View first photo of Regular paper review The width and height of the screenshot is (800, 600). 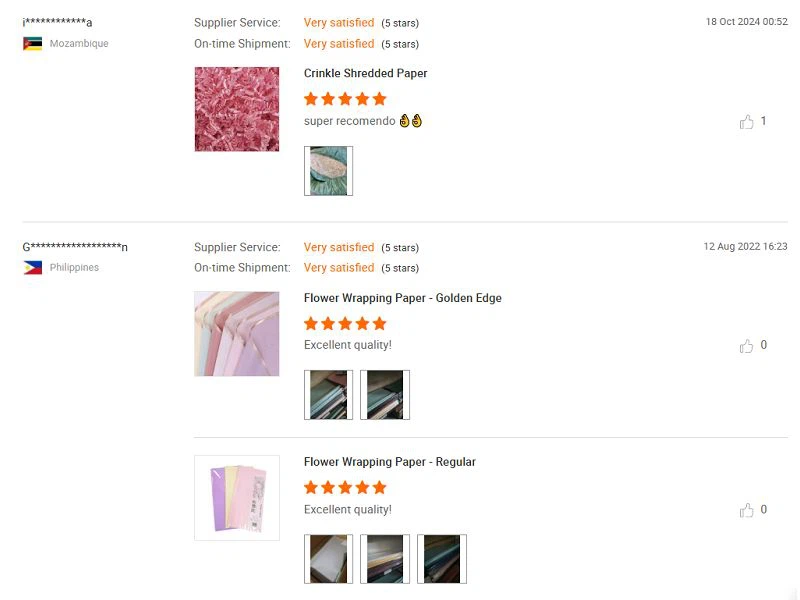click(328, 559)
